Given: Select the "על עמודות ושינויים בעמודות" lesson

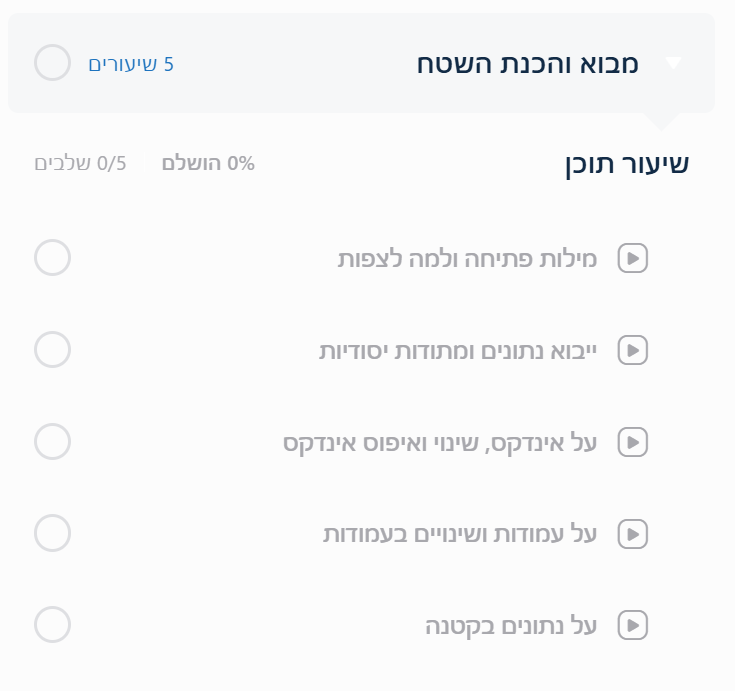Looking at the screenshot, I should click(x=459, y=534).
